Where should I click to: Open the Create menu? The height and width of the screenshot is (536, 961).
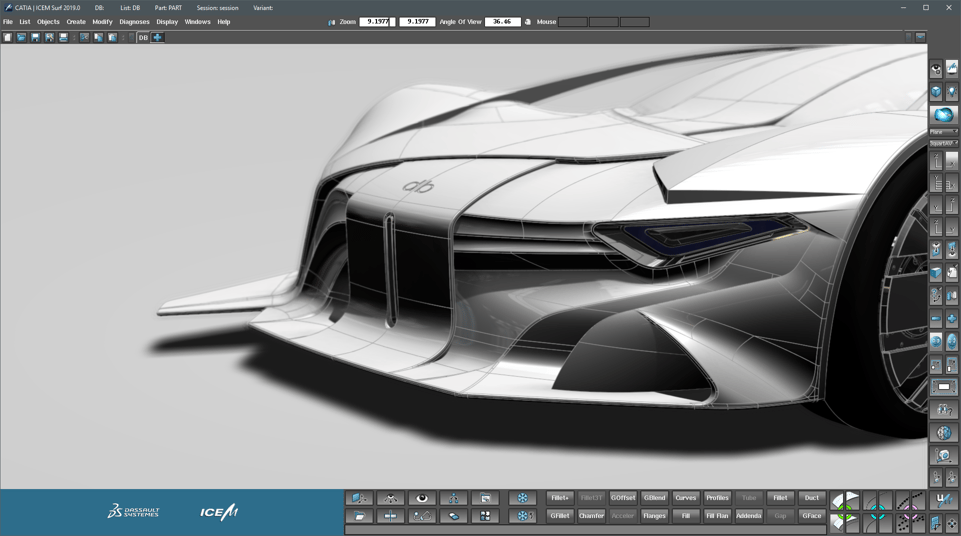[76, 22]
